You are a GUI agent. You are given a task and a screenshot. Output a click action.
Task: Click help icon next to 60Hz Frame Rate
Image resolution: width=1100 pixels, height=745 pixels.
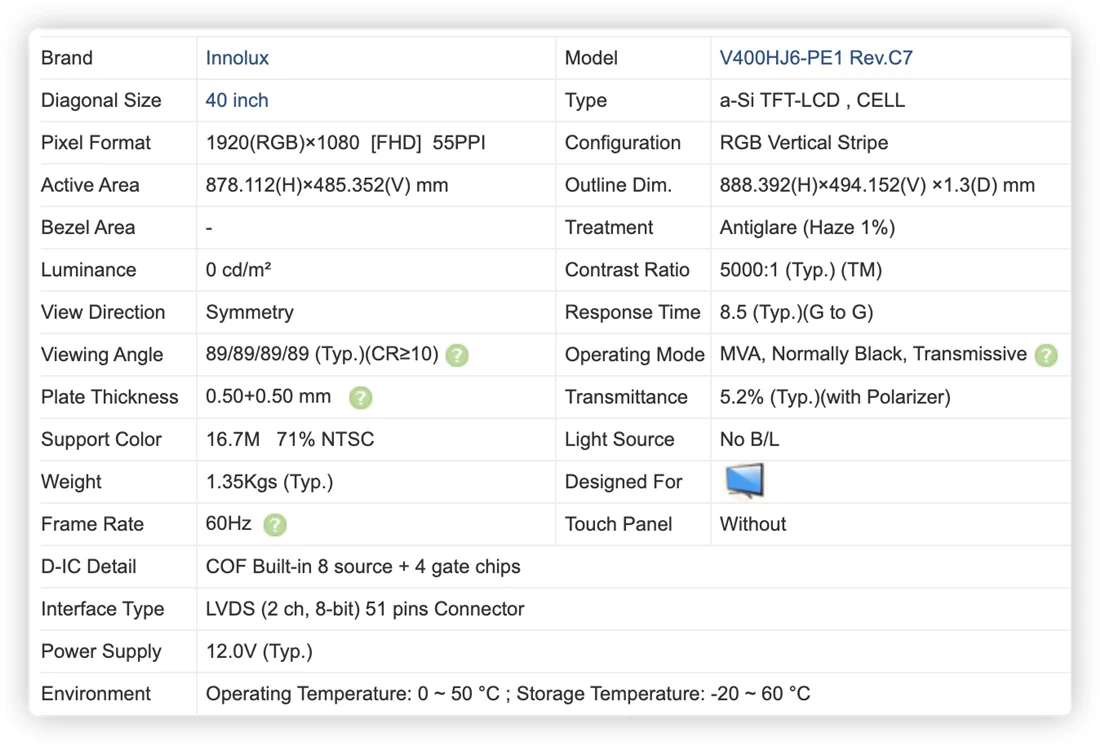pos(275,525)
